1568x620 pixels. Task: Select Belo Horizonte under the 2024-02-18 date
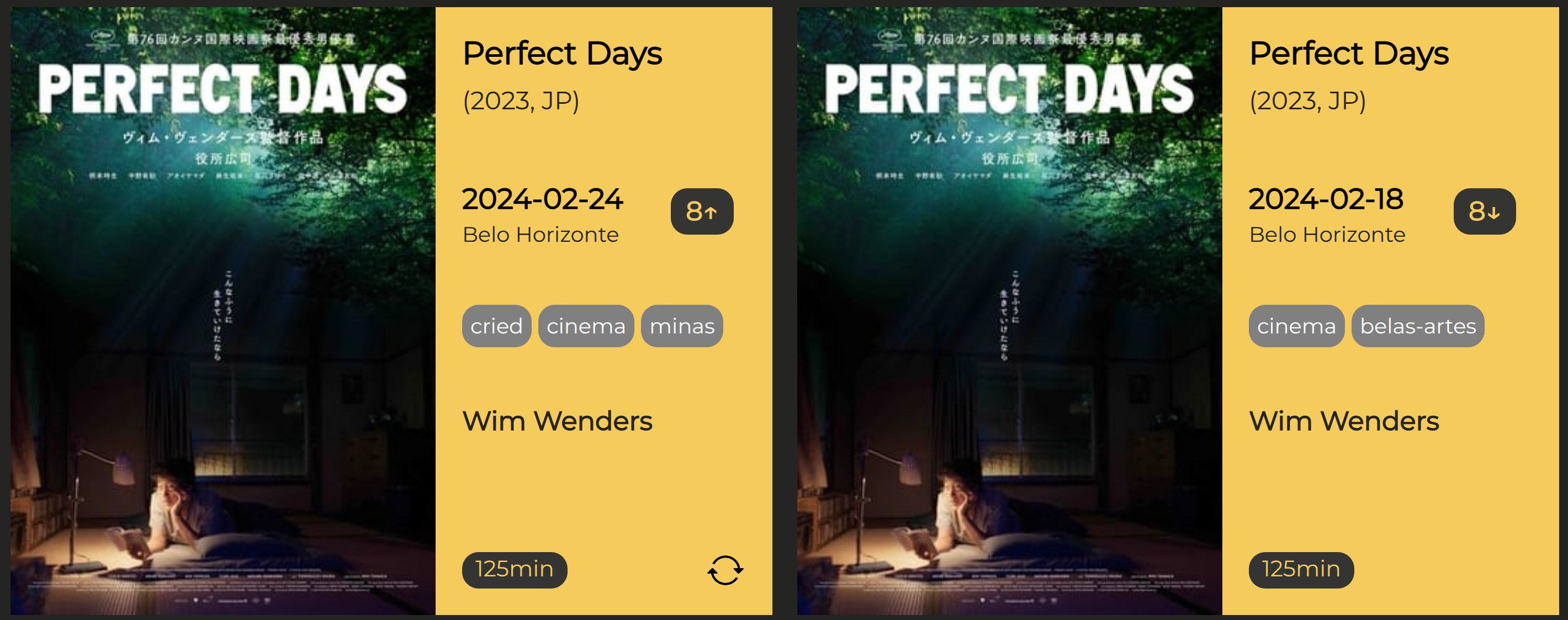(x=1327, y=235)
